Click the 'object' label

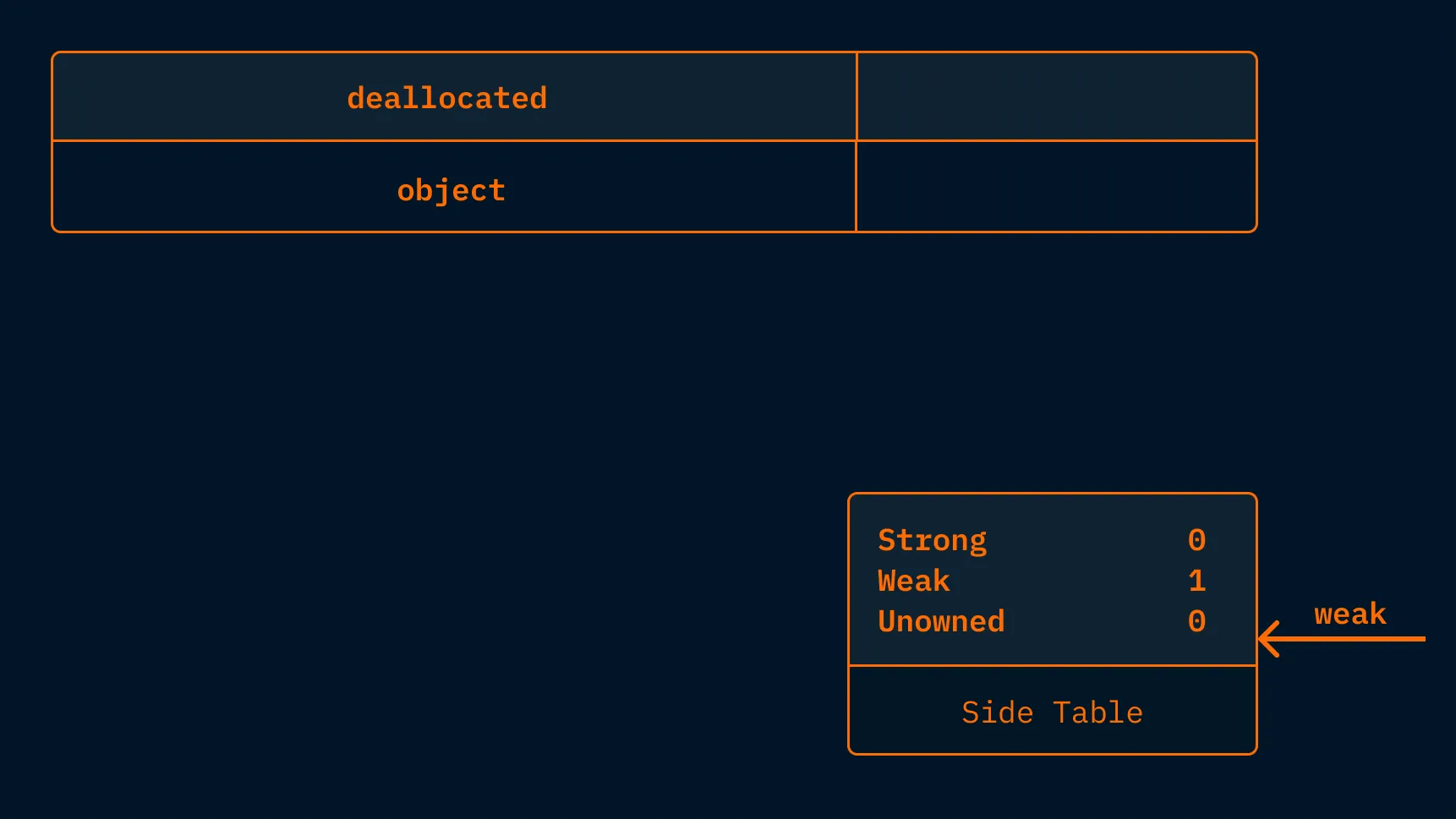(x=451, y=190)
